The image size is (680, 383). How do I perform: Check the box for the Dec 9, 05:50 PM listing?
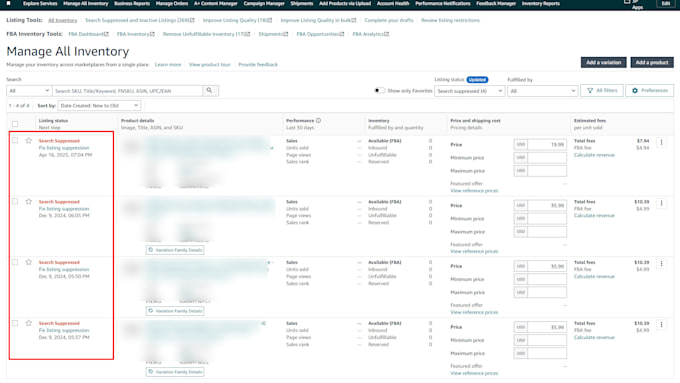click(x=15, y=262)
